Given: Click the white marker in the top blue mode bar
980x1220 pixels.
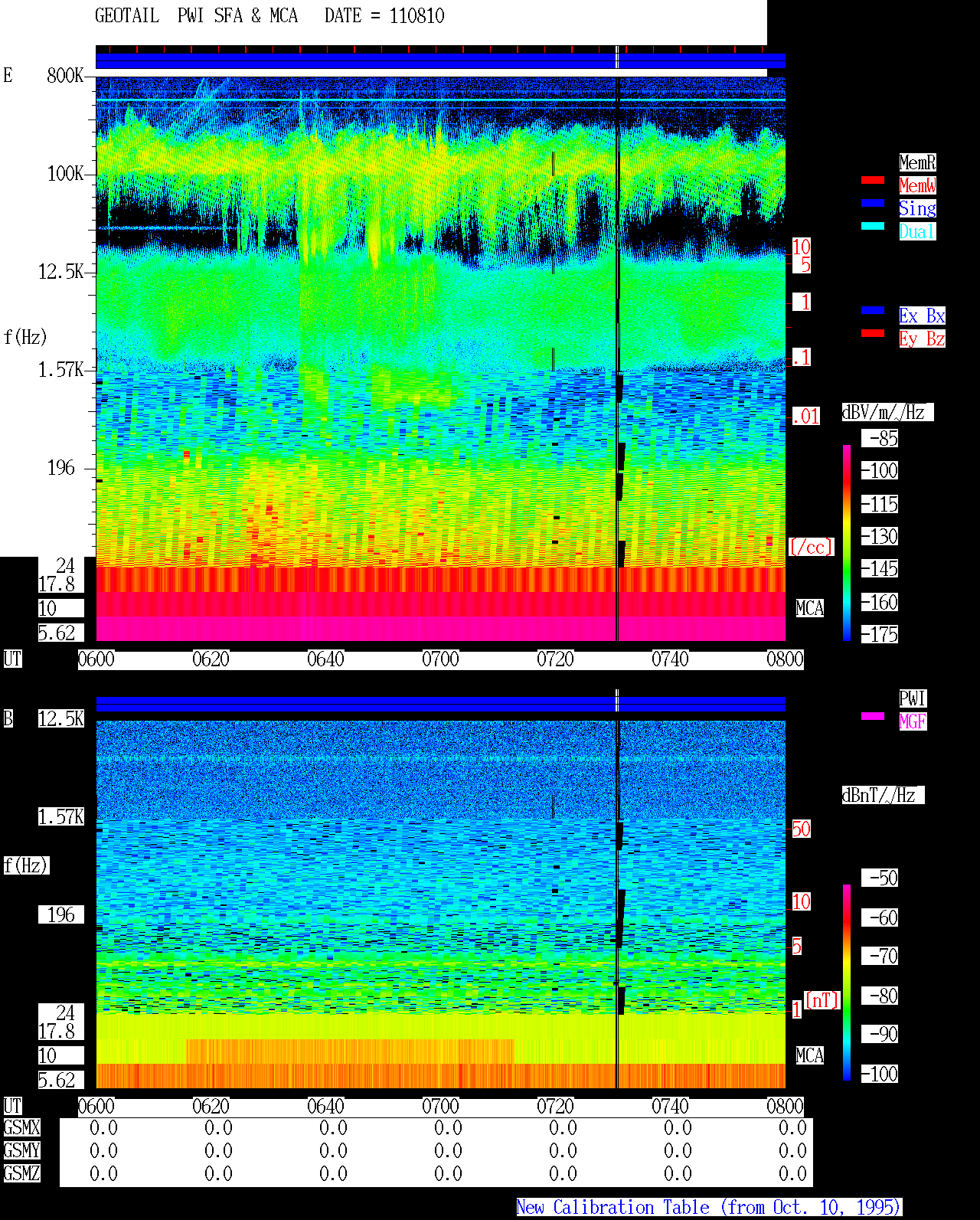Looking at the screenshot, I should coord(617,57).
